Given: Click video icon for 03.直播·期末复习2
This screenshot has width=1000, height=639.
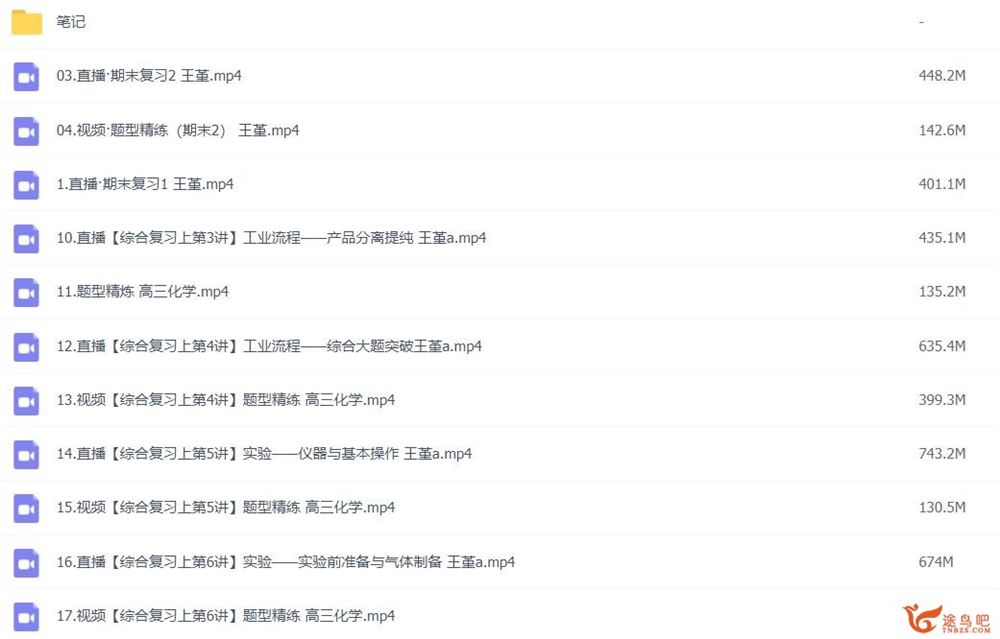Looking at the screenshot, I should (x=26, y=77).
